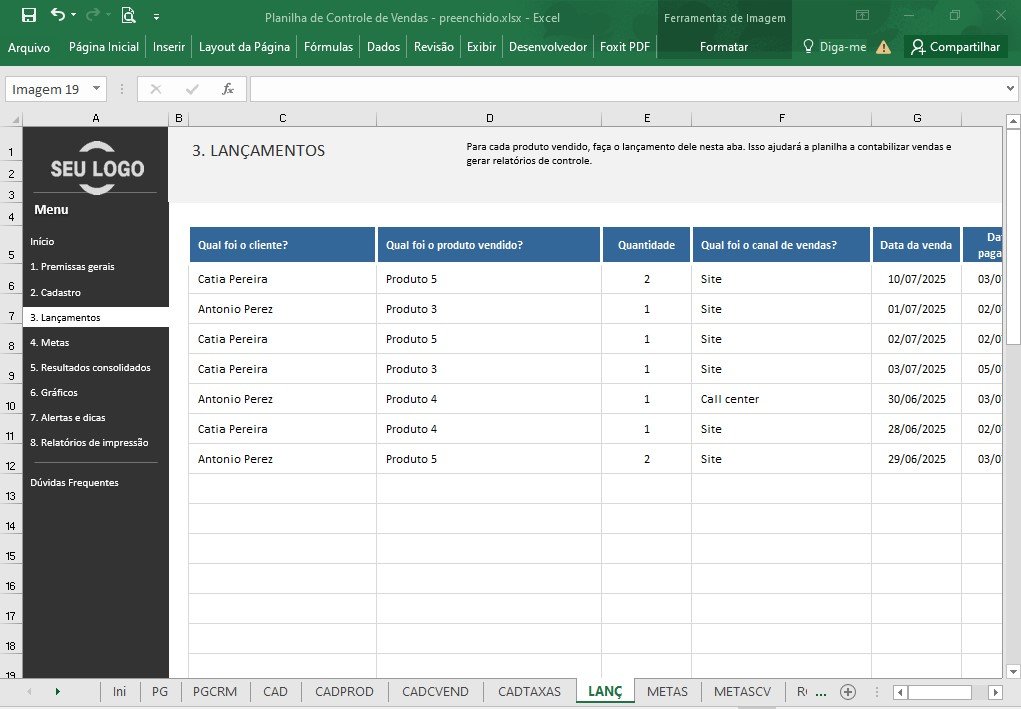Click the Ribbon Display Options icon

click(x=862, y=15)
